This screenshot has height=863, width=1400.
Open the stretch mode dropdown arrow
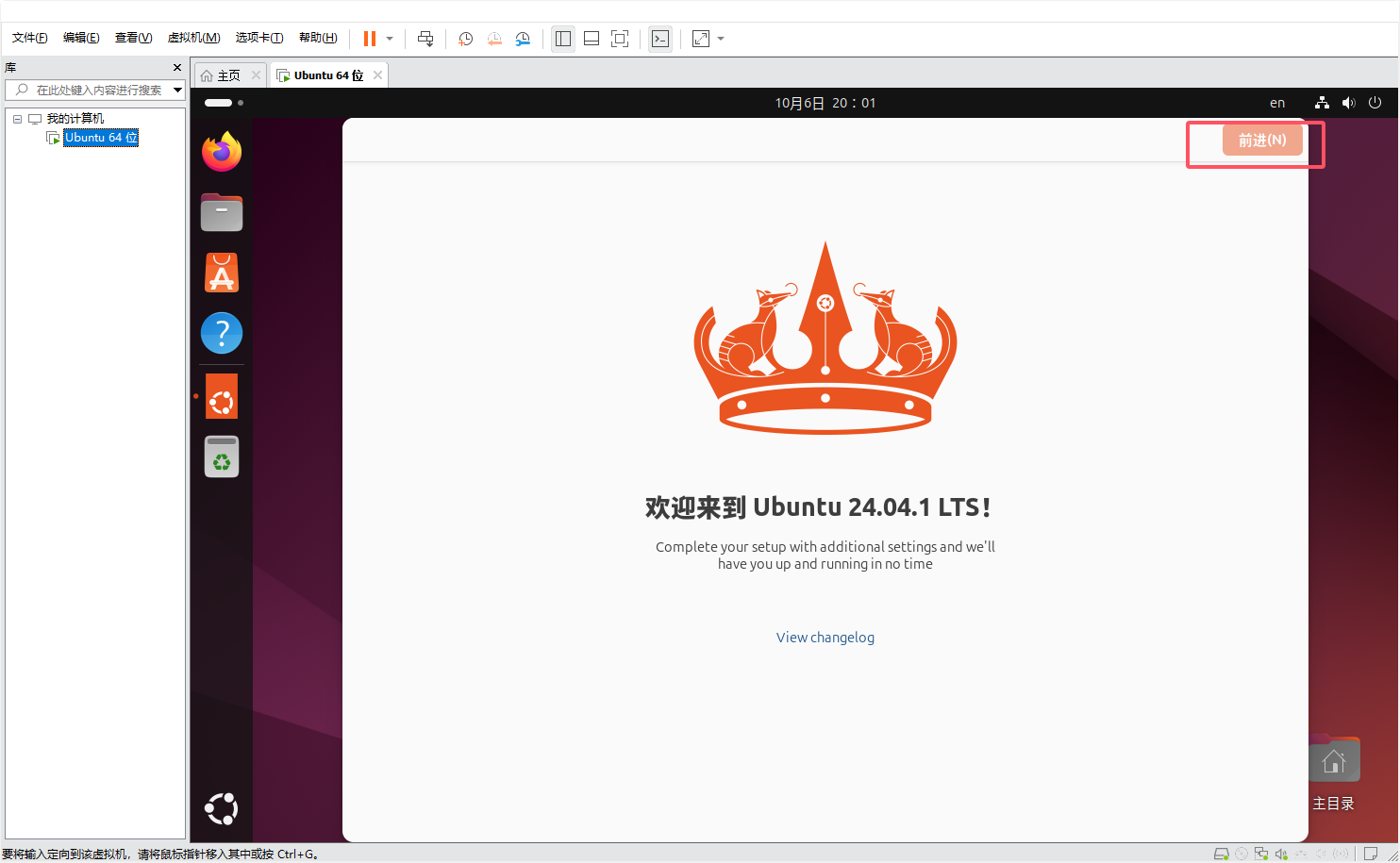pos(721,39)
